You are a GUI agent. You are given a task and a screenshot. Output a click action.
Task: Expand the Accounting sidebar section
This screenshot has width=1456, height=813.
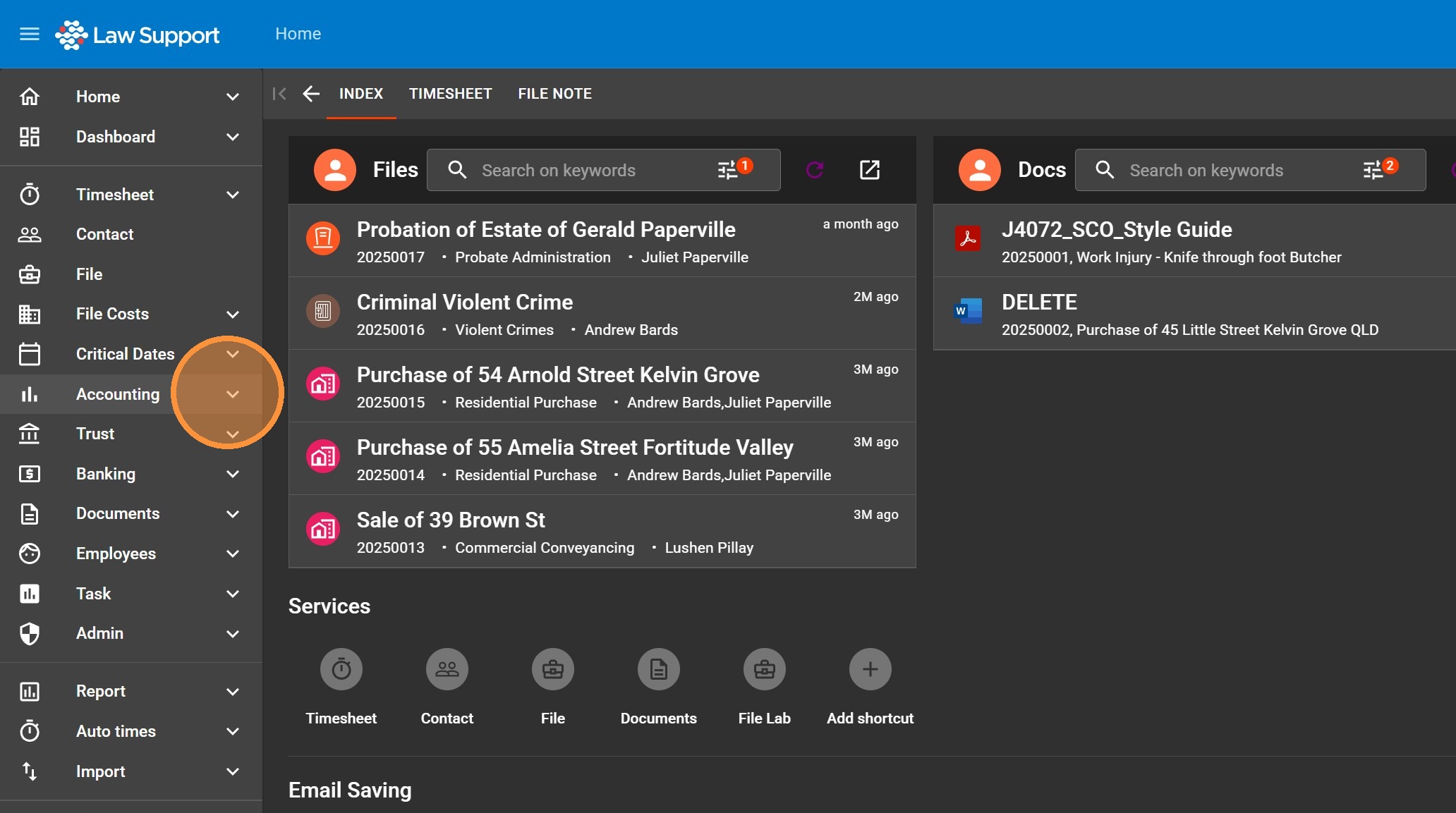233,394
